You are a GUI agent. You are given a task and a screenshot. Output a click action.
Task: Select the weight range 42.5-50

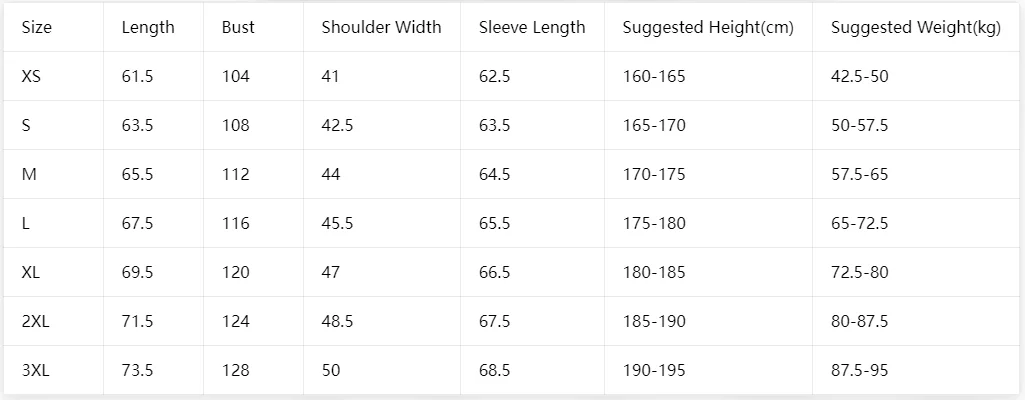pos(860,76)
